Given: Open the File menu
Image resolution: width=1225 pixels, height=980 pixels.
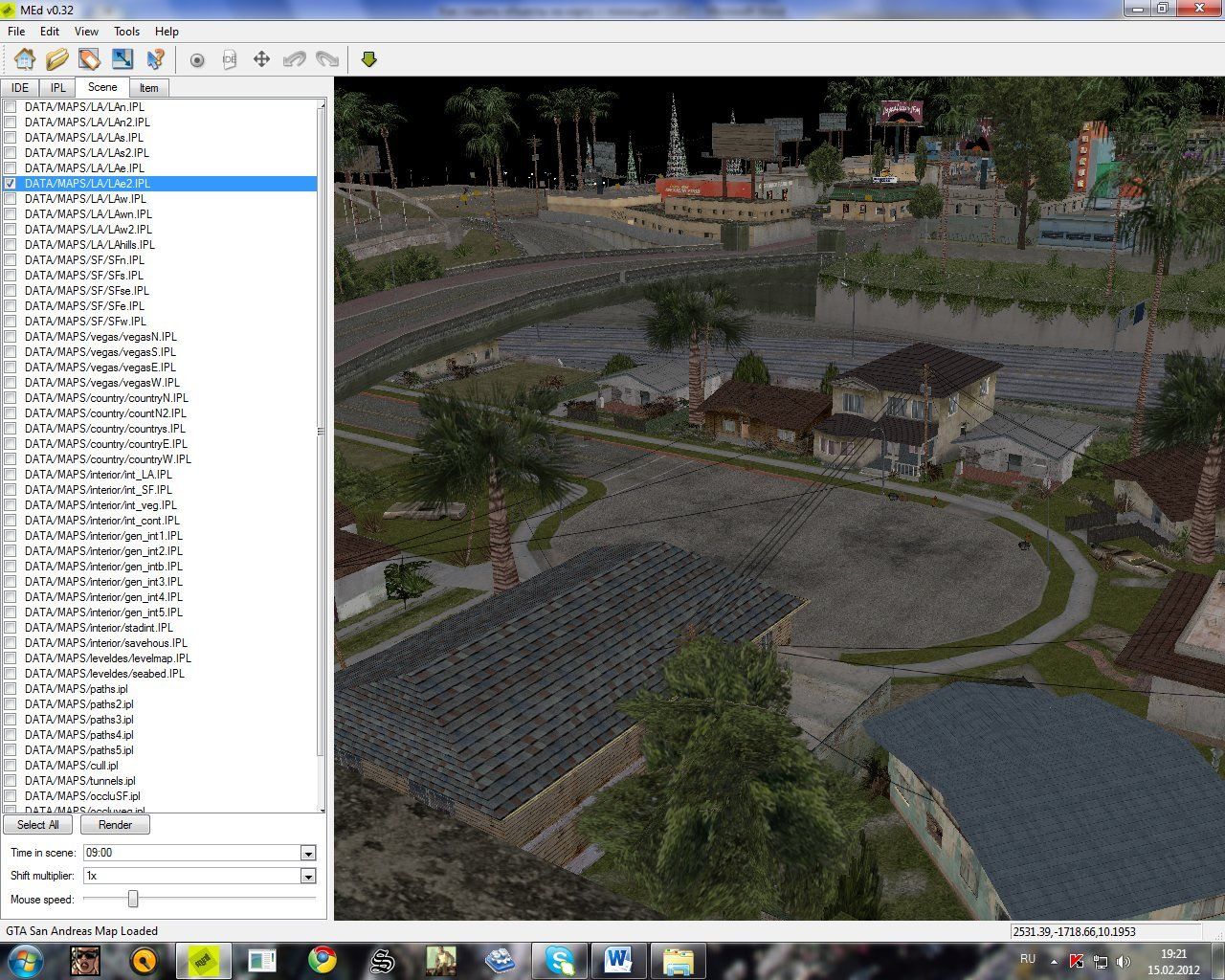Looking at the screenshot, I should [x=16, y=32].
